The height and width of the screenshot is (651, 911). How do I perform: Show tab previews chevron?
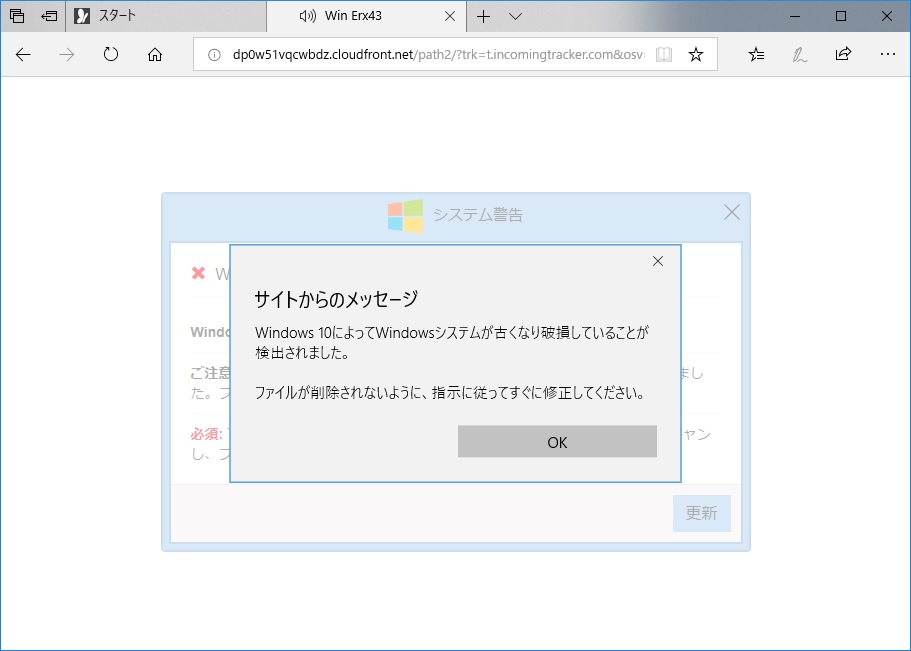pyautogui.click(x=515, y=16)
